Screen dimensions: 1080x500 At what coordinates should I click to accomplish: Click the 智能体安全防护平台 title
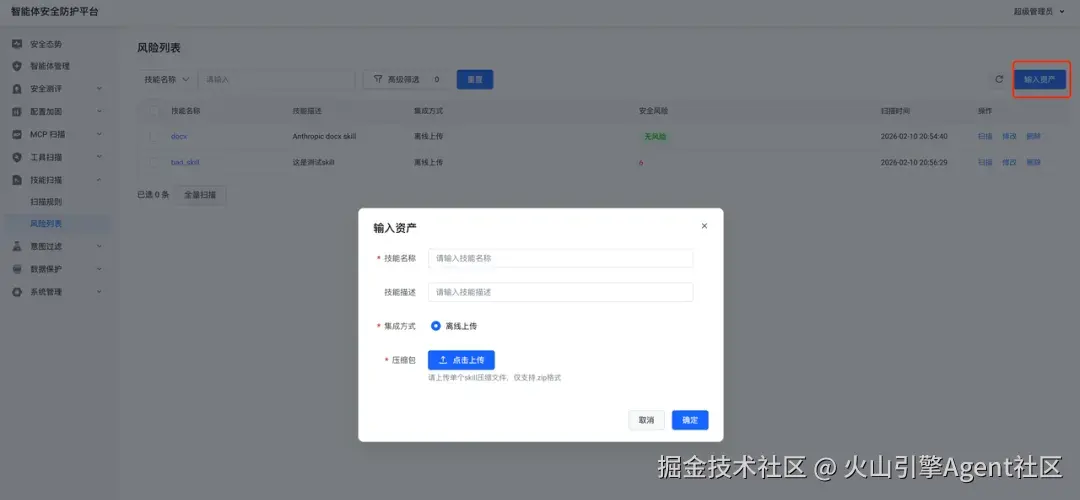[x=54, y=12]
